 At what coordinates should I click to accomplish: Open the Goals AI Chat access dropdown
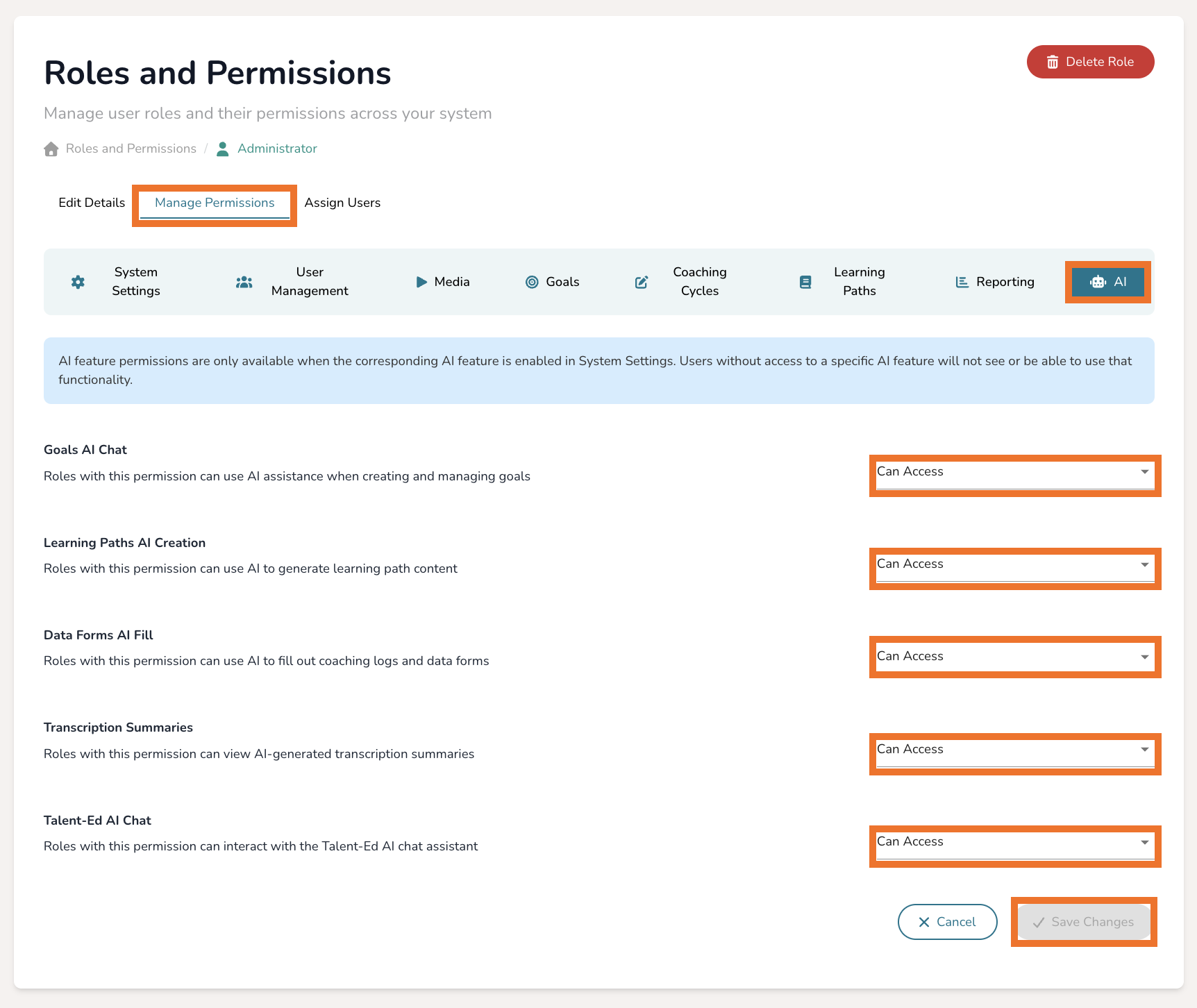pos(1014,473)
